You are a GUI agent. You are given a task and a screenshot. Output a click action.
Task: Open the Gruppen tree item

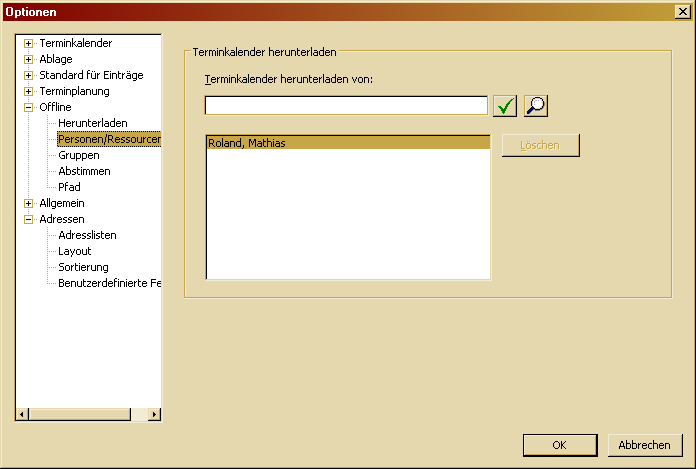click(79, 155)
